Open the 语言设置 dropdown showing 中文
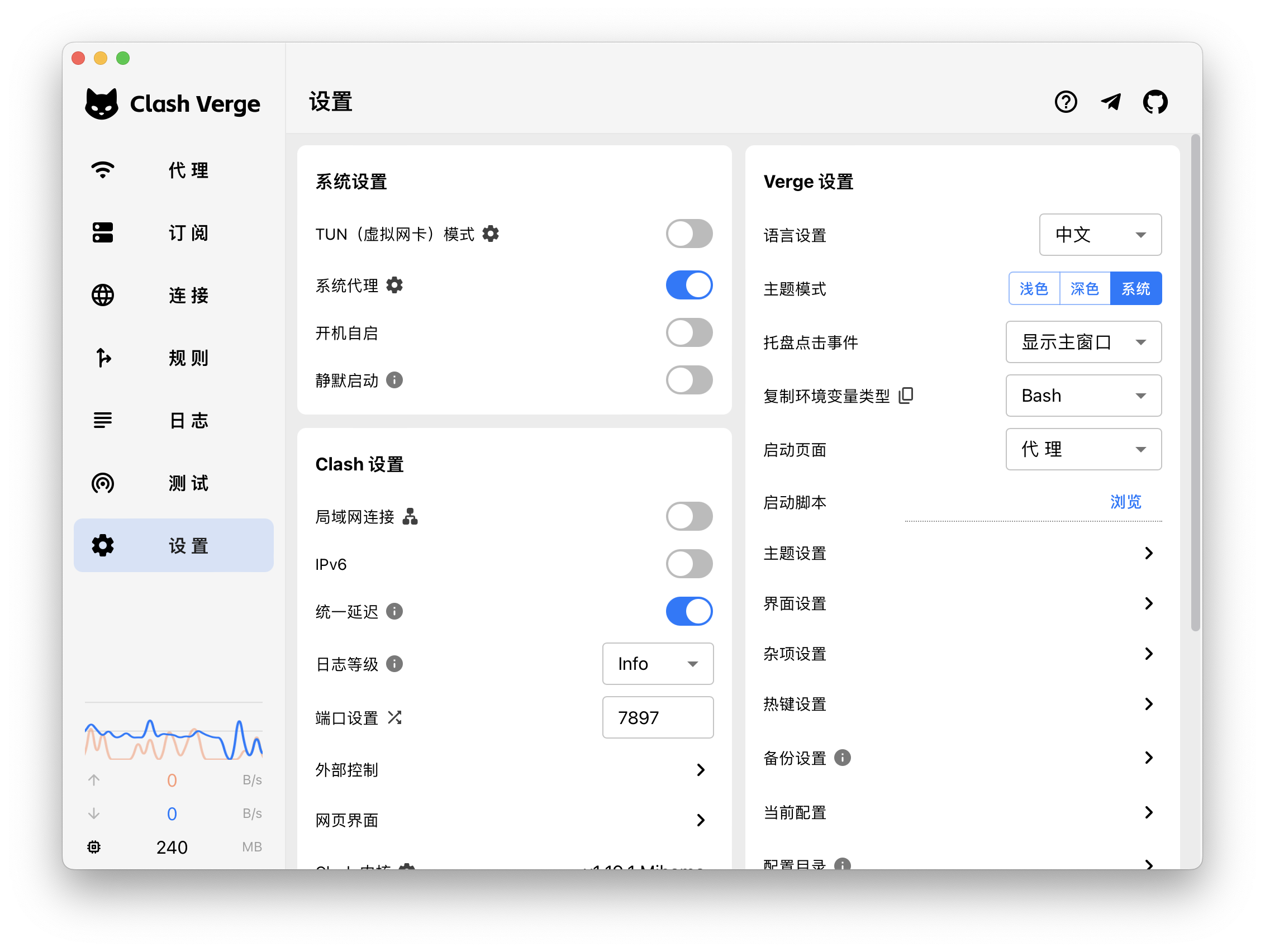This screenshot has width=1265, height=952. point(1100,235)
